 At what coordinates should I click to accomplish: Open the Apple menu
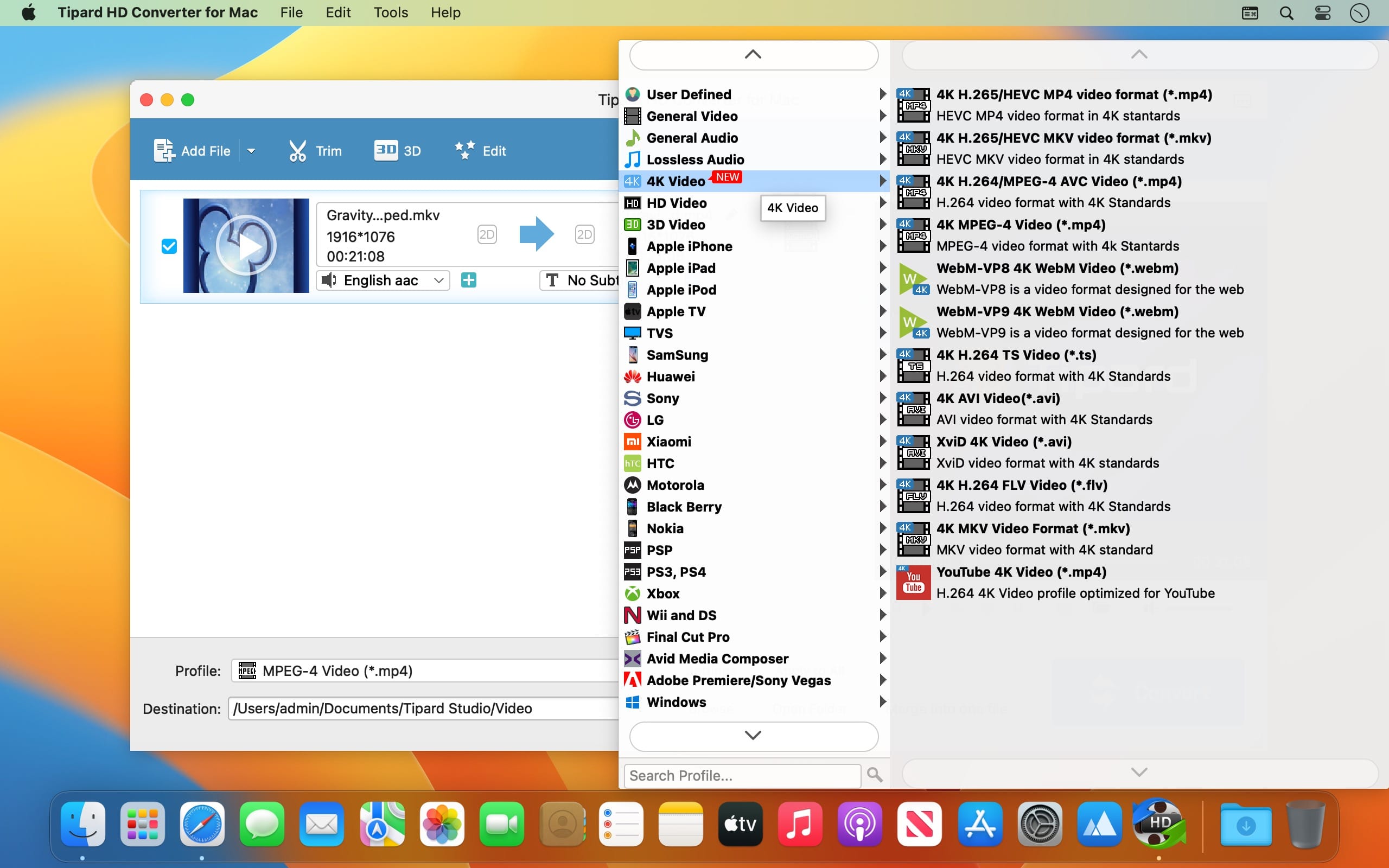29,12
